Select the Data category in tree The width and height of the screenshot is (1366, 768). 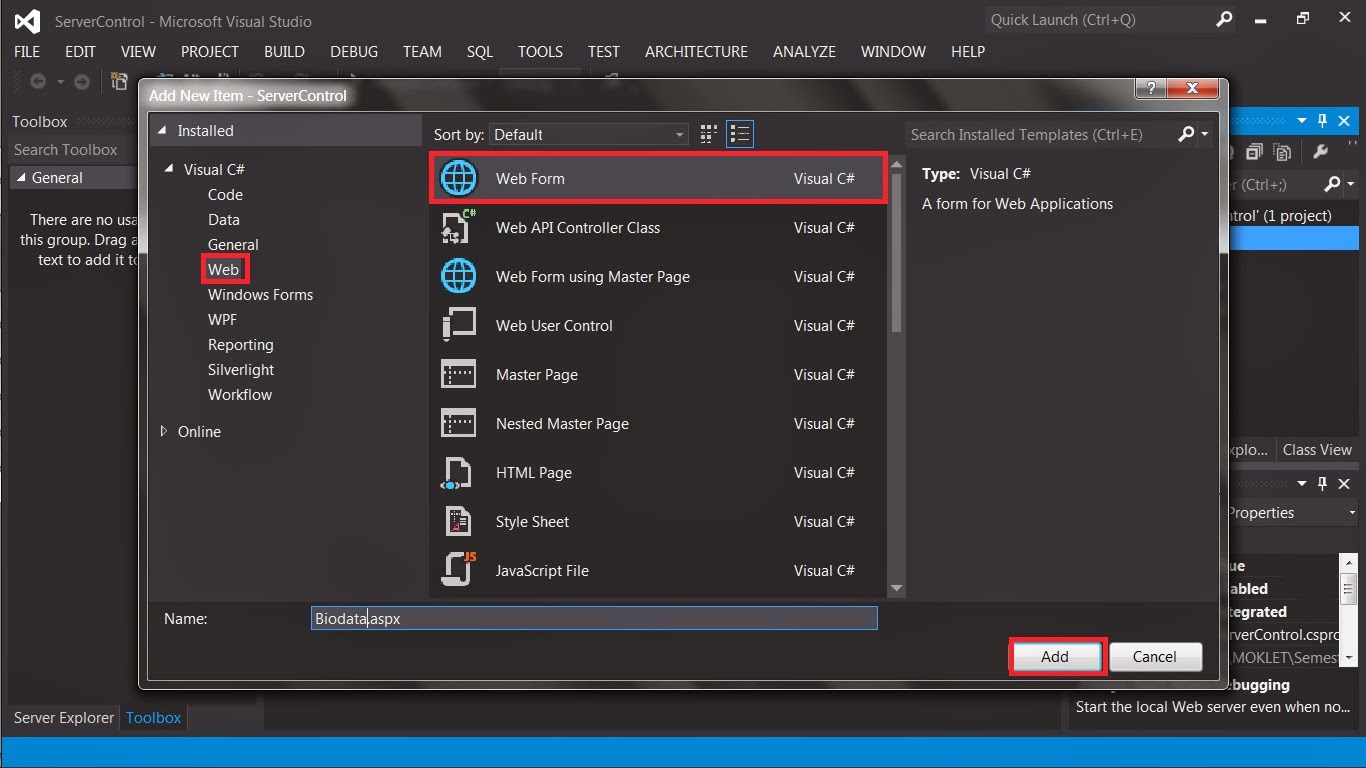pyautogui.click(x=224, y=220)
